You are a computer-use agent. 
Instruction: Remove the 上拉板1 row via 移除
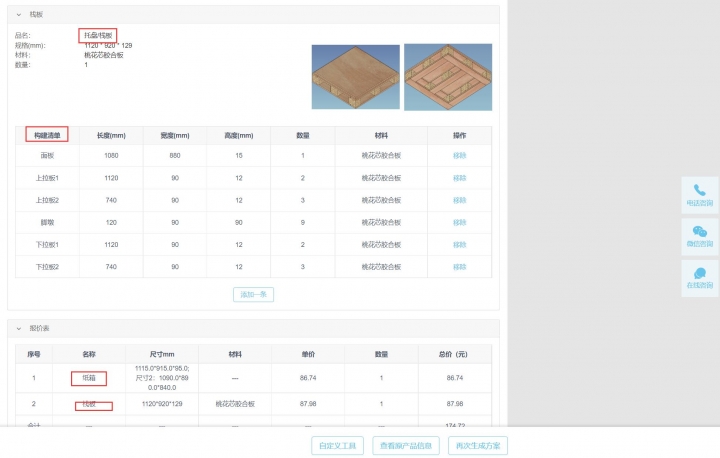point(459,178)
